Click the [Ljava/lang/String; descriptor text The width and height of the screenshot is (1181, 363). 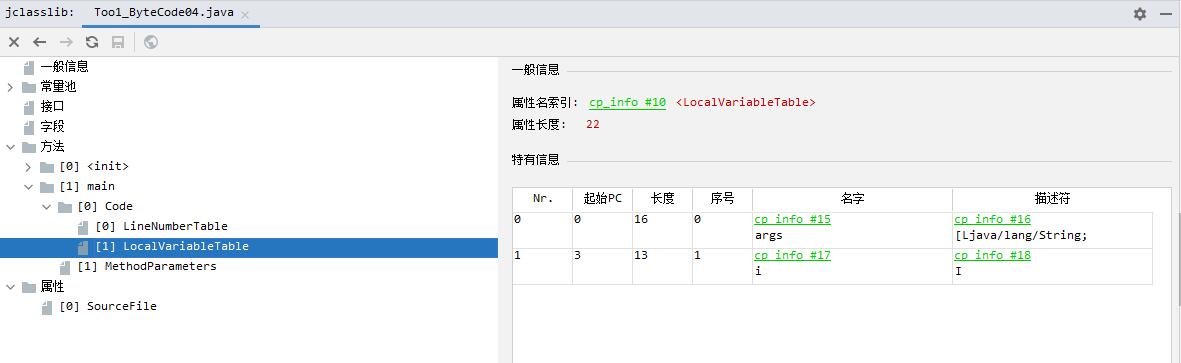pyautogui.click(x=1021, y=236)
